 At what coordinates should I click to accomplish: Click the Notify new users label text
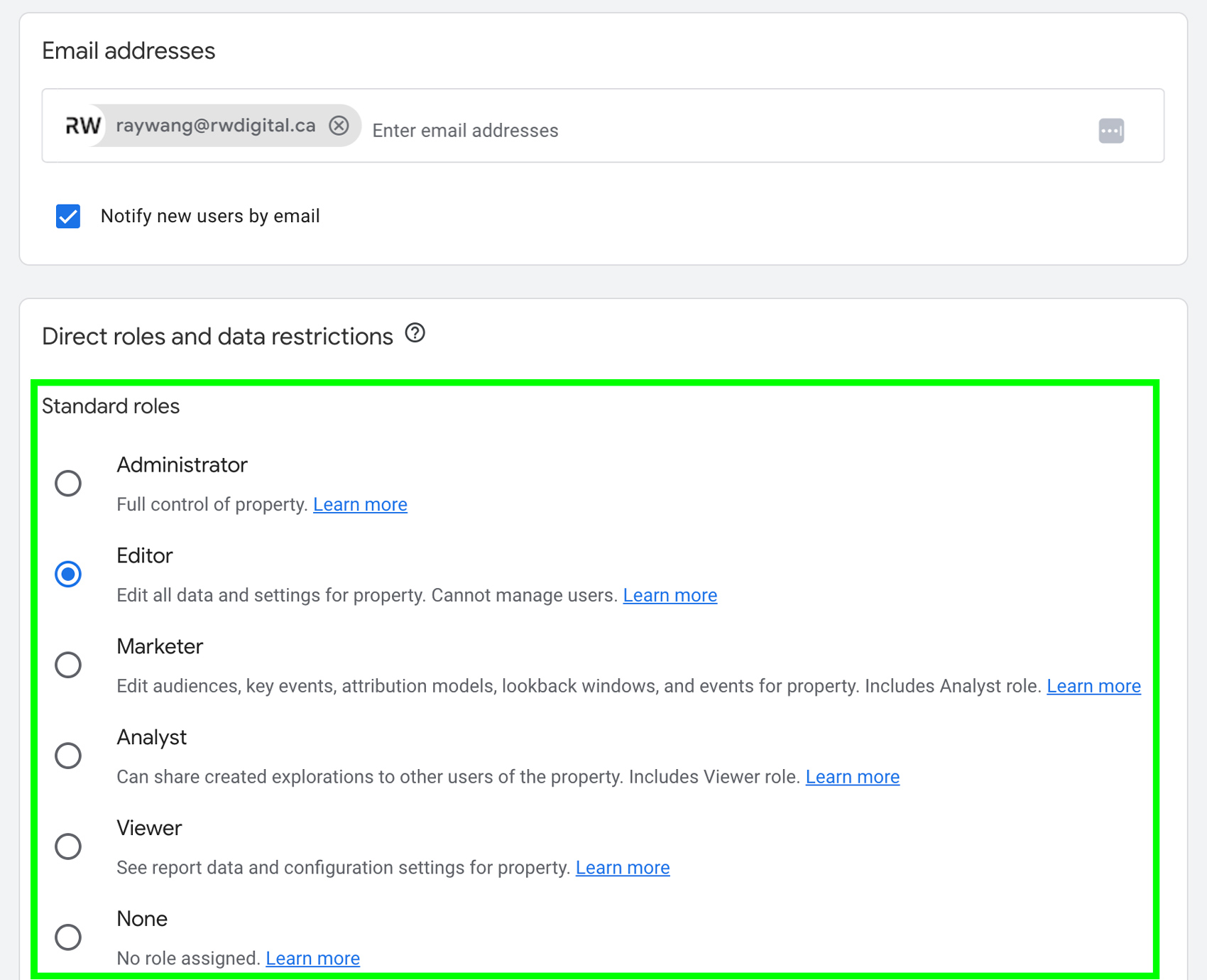[x=210, y=217]
